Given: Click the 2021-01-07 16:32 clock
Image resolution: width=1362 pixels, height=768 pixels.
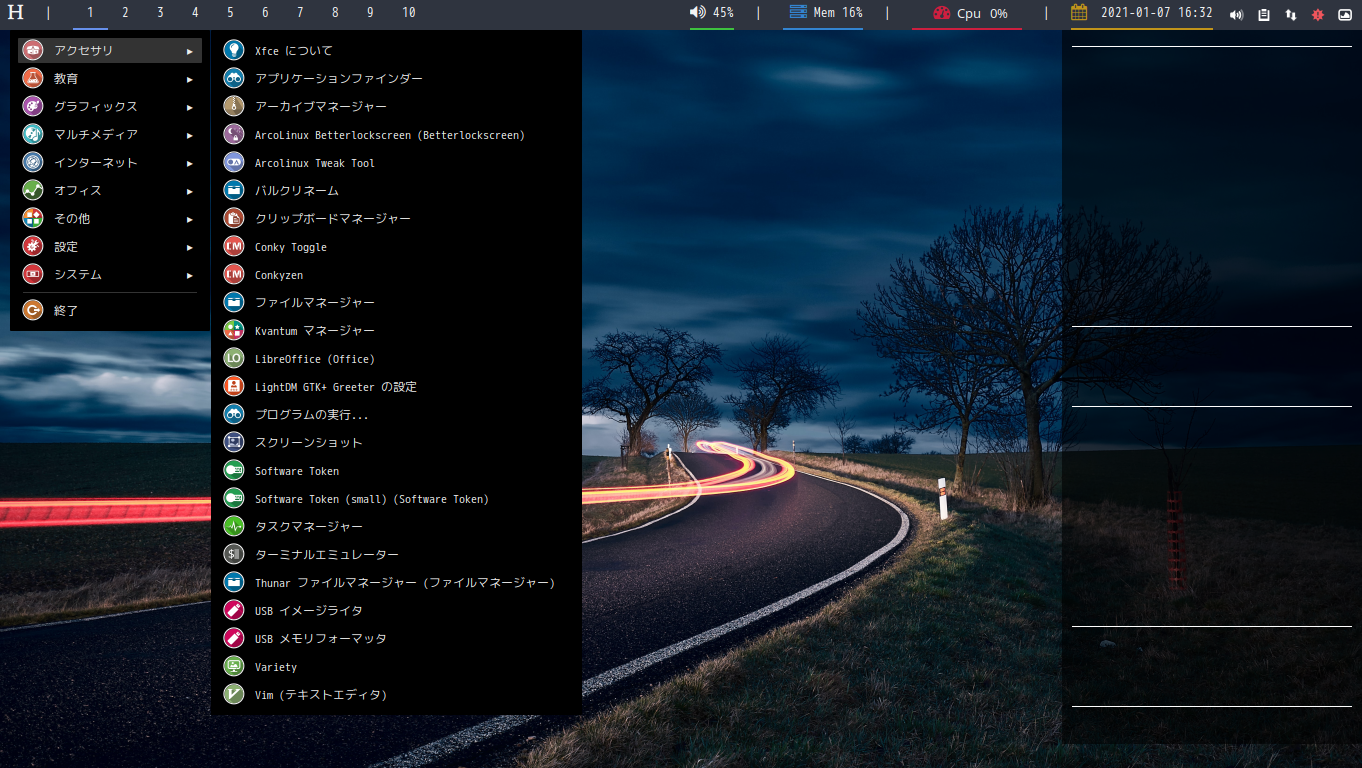Looking at the screenshot, I should pyautogui.click(x=1157, y=13).
